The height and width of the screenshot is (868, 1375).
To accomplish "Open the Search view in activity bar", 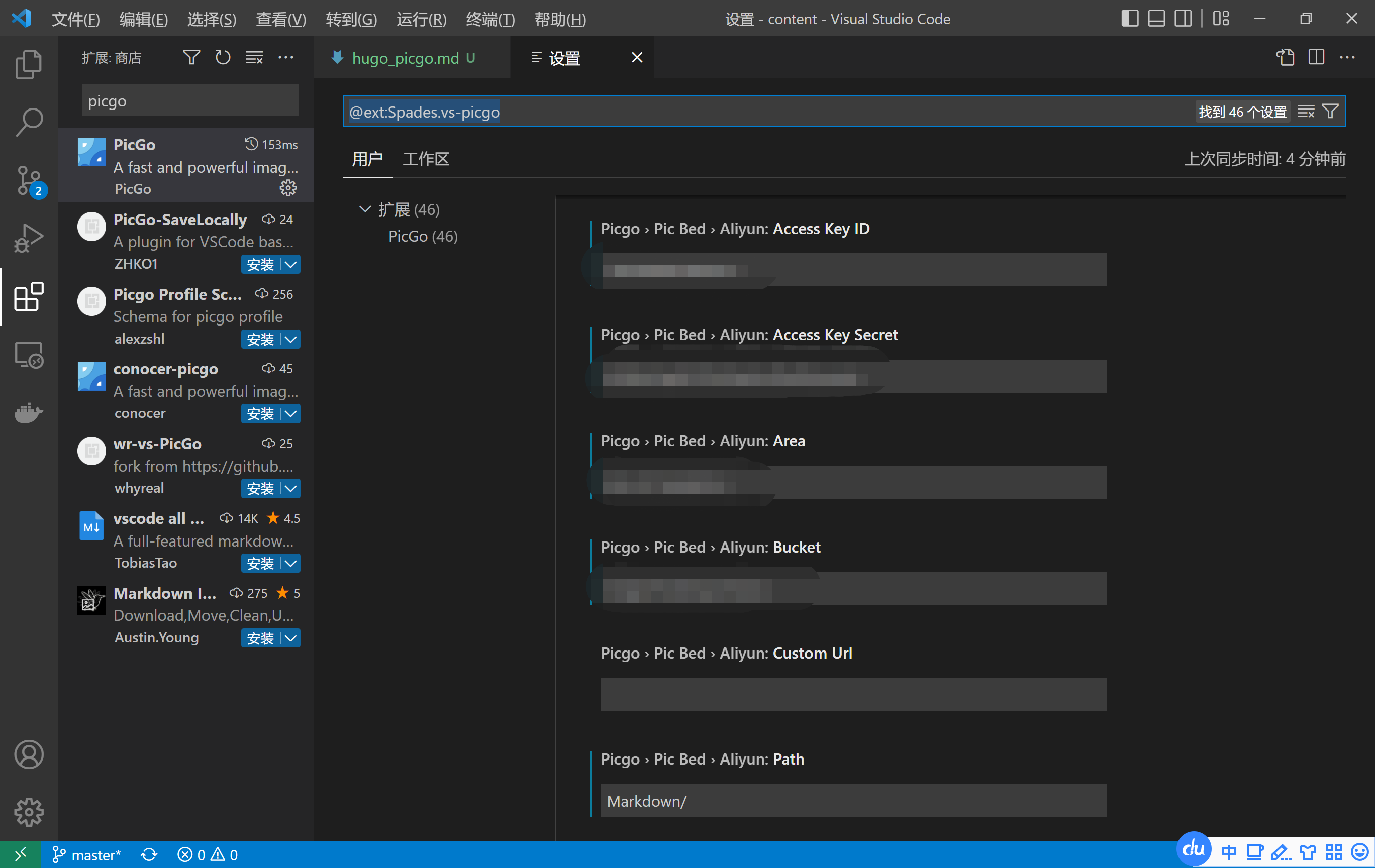I will click(29, 122).
